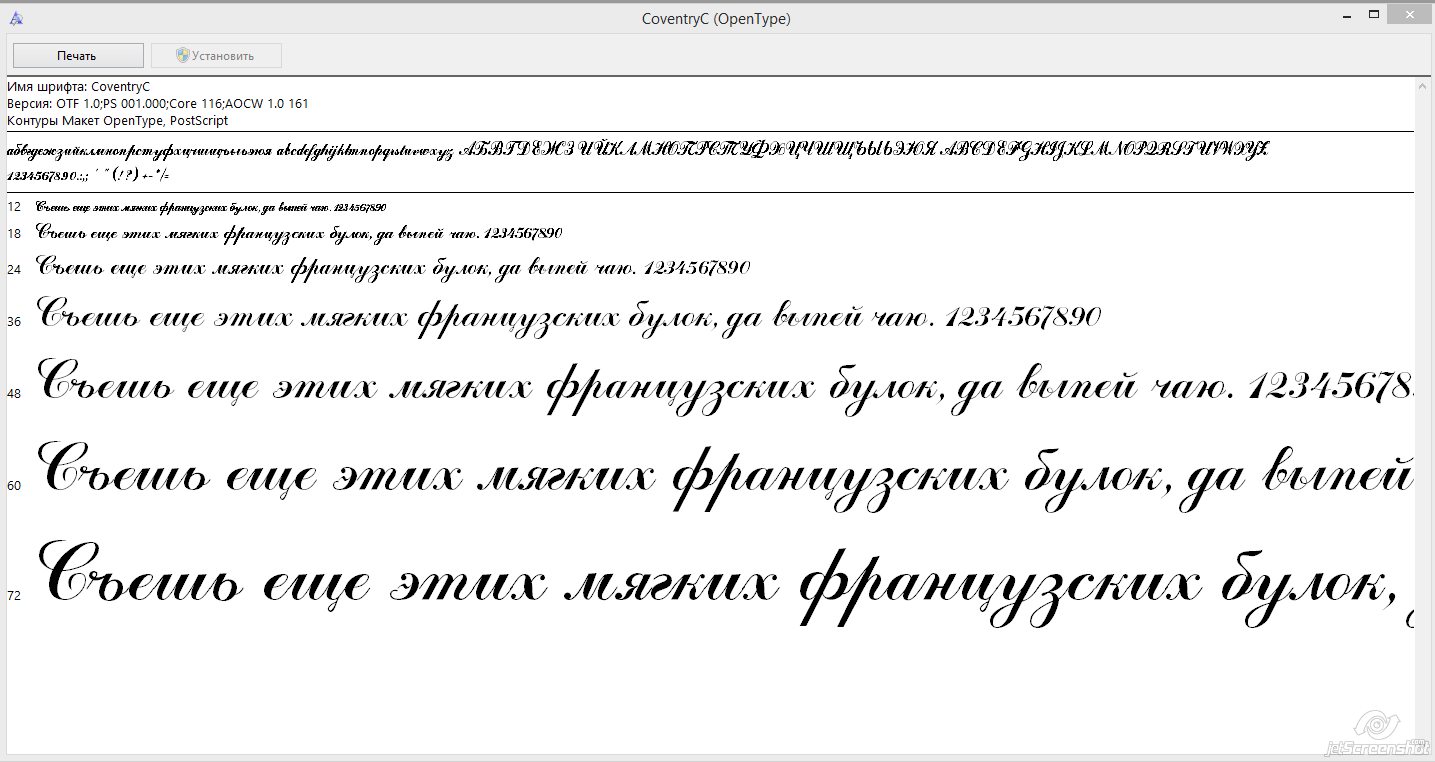
Task: Click the size label 48
Action: tap(14, 394)
